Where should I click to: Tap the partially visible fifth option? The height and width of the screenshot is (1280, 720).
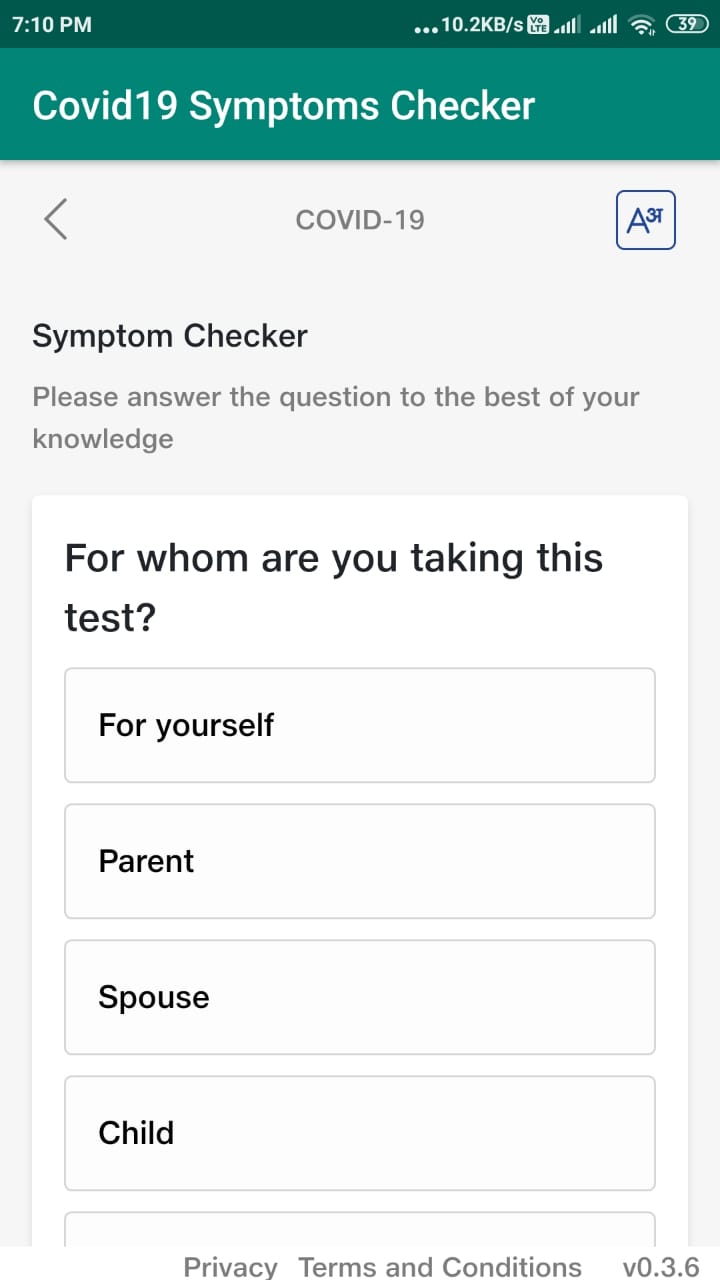pyautogui.click(x=360, y=1230)
